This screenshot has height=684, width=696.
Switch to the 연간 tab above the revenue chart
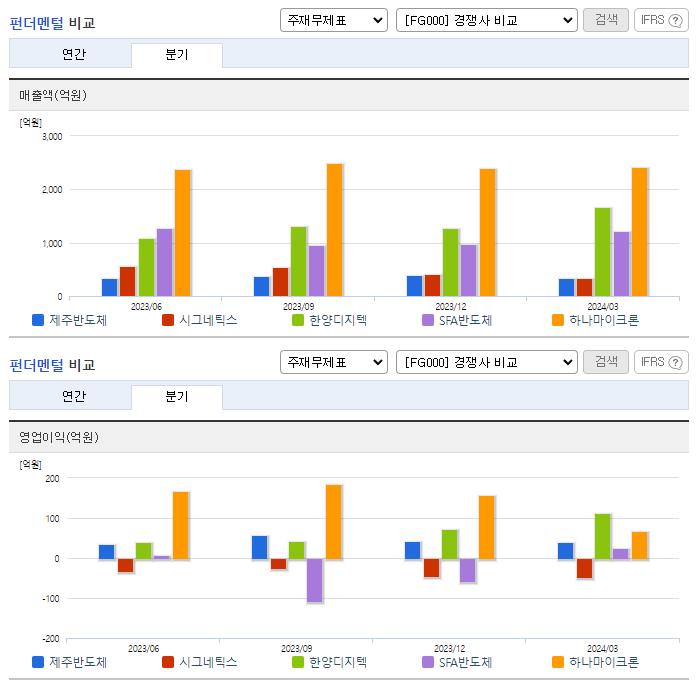click(70, 54)
